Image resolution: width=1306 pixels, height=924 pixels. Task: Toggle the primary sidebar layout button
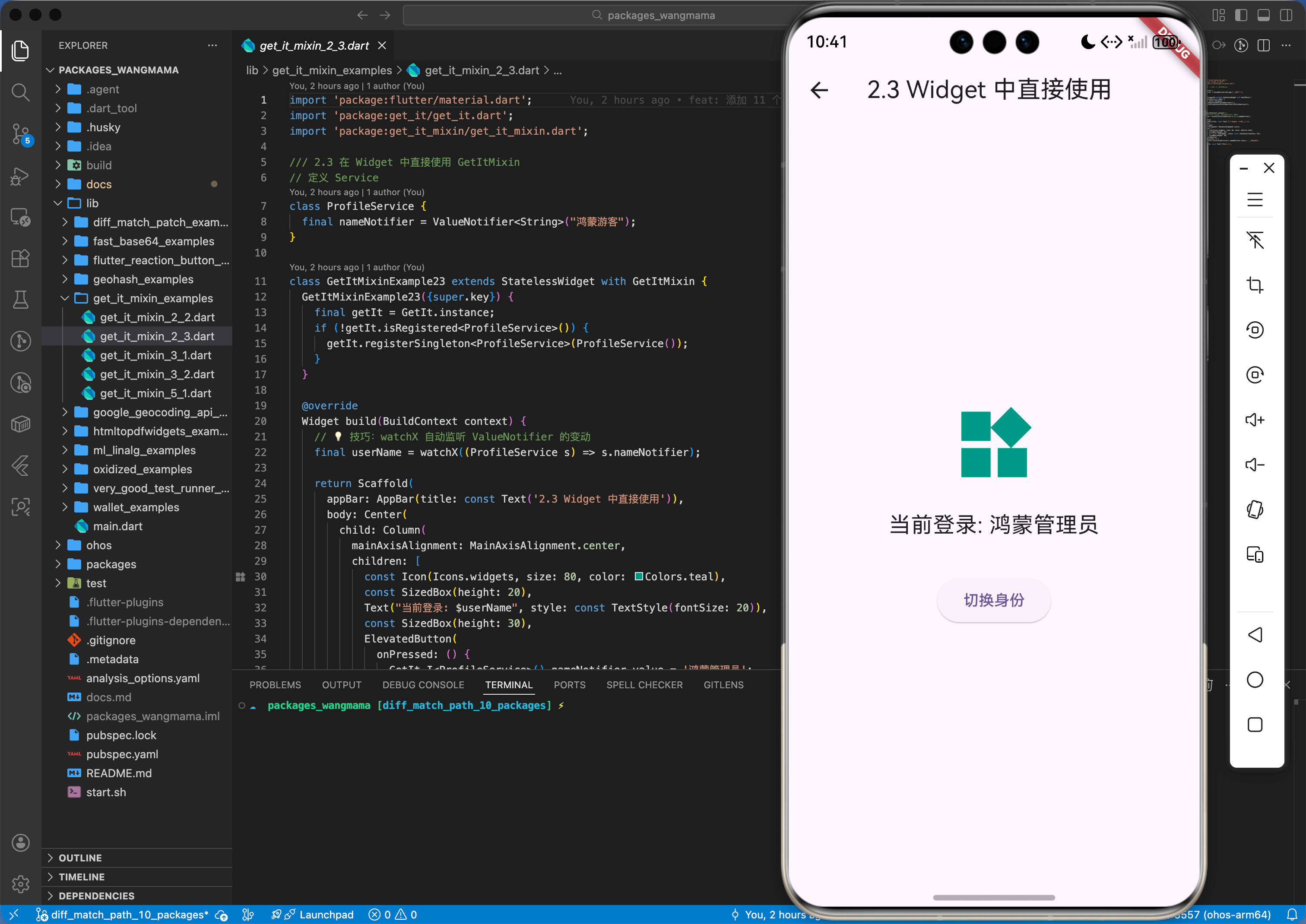[1241, 16]
